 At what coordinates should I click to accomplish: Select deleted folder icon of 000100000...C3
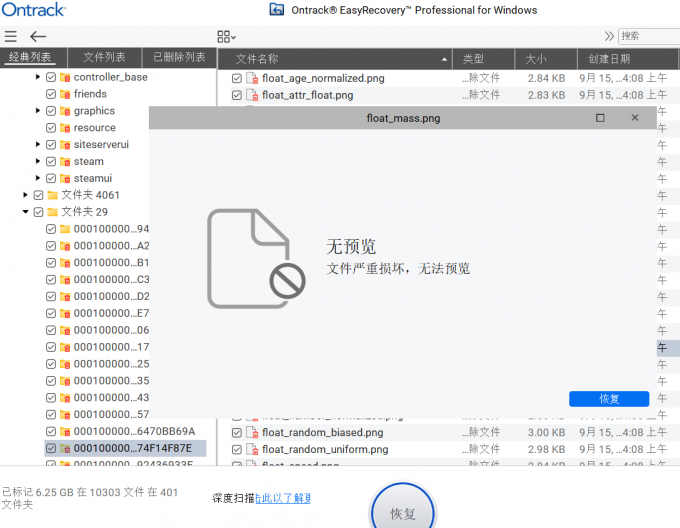pos(65,280)
